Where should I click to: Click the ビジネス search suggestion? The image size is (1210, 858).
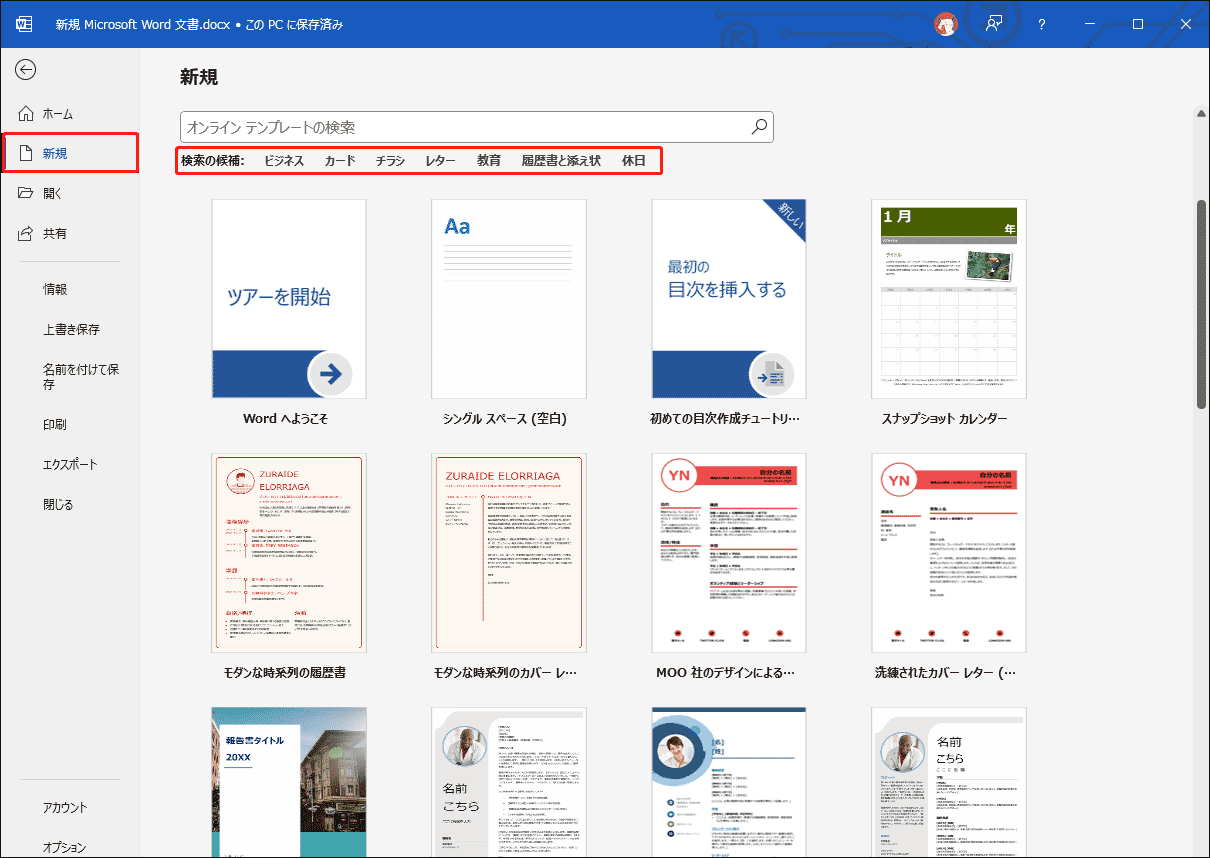284,160
